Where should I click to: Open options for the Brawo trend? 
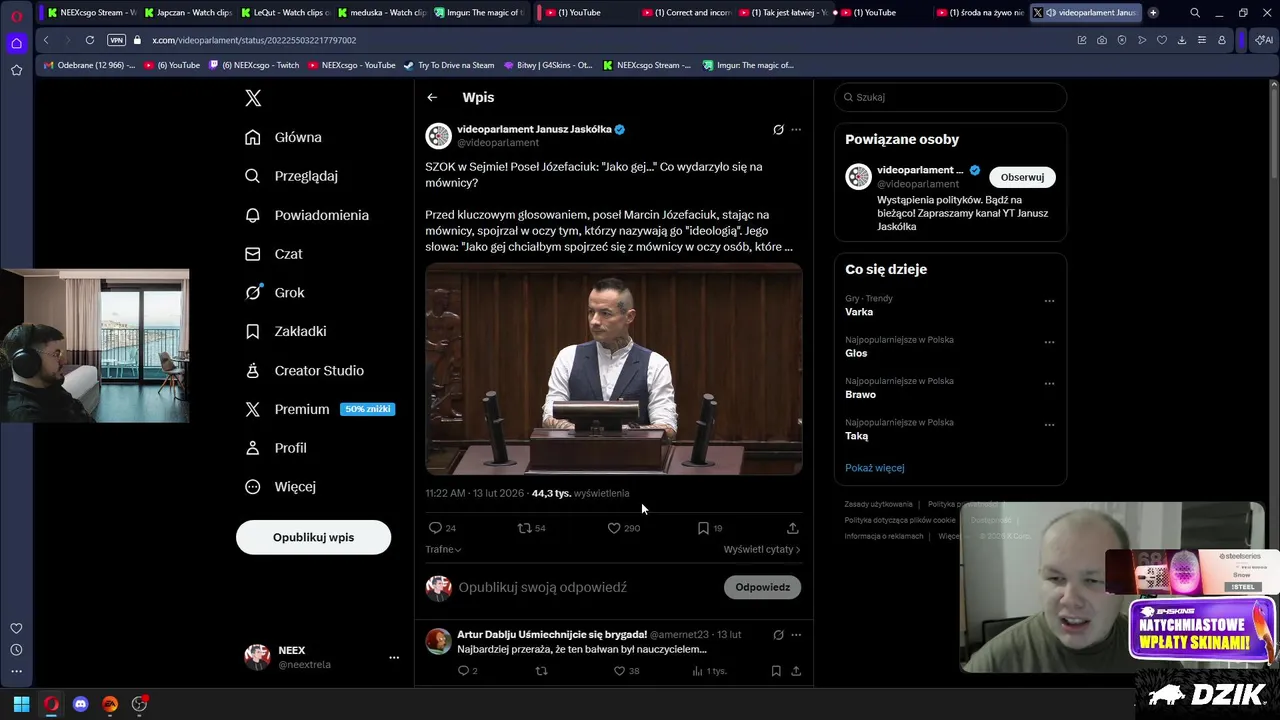[1049, 383]
